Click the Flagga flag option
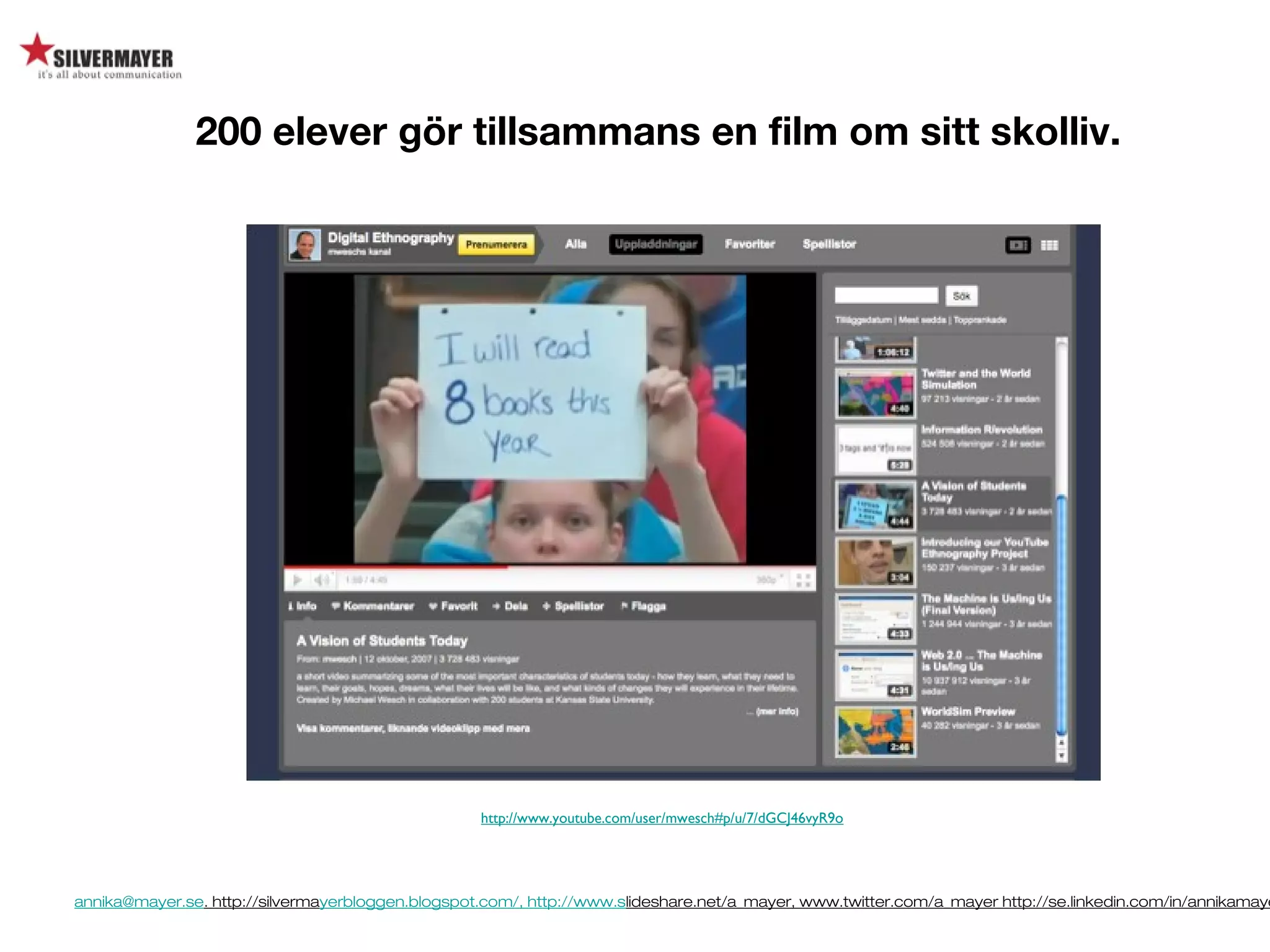The image size is (1270, 952). coord(643,606)
